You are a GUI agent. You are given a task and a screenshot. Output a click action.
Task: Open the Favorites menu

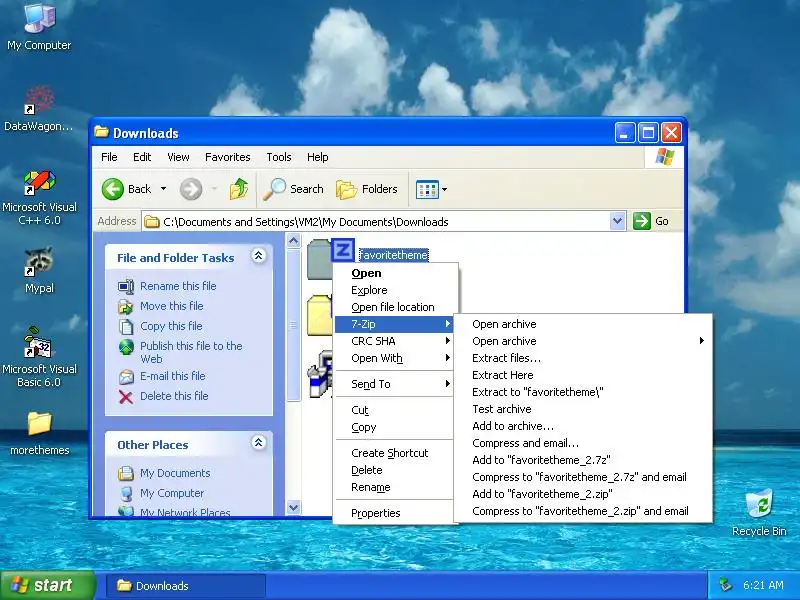[x=228, y=157]
